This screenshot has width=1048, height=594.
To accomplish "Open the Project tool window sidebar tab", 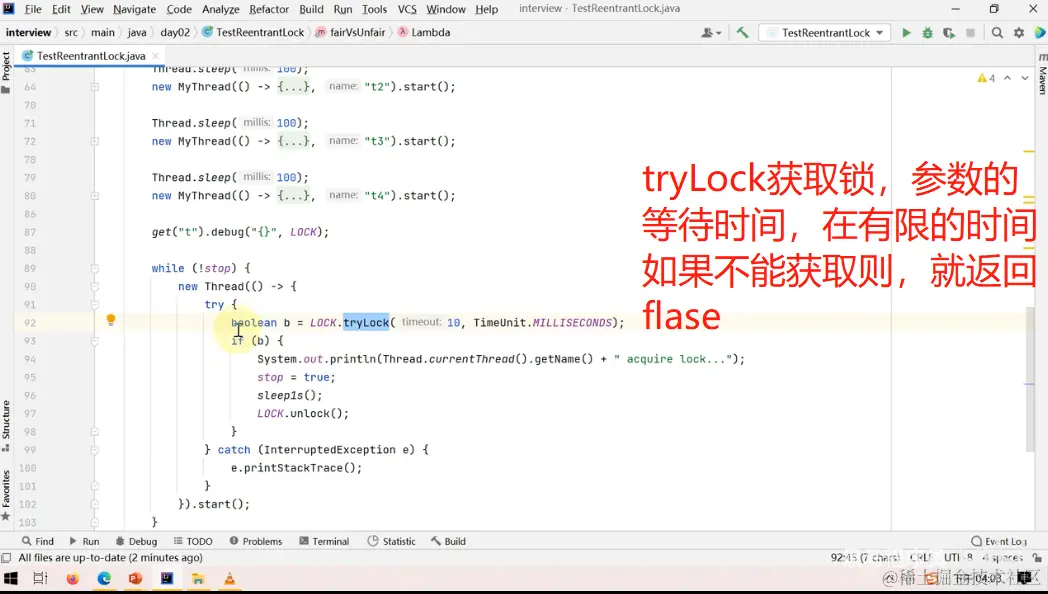I will point(6,72).
